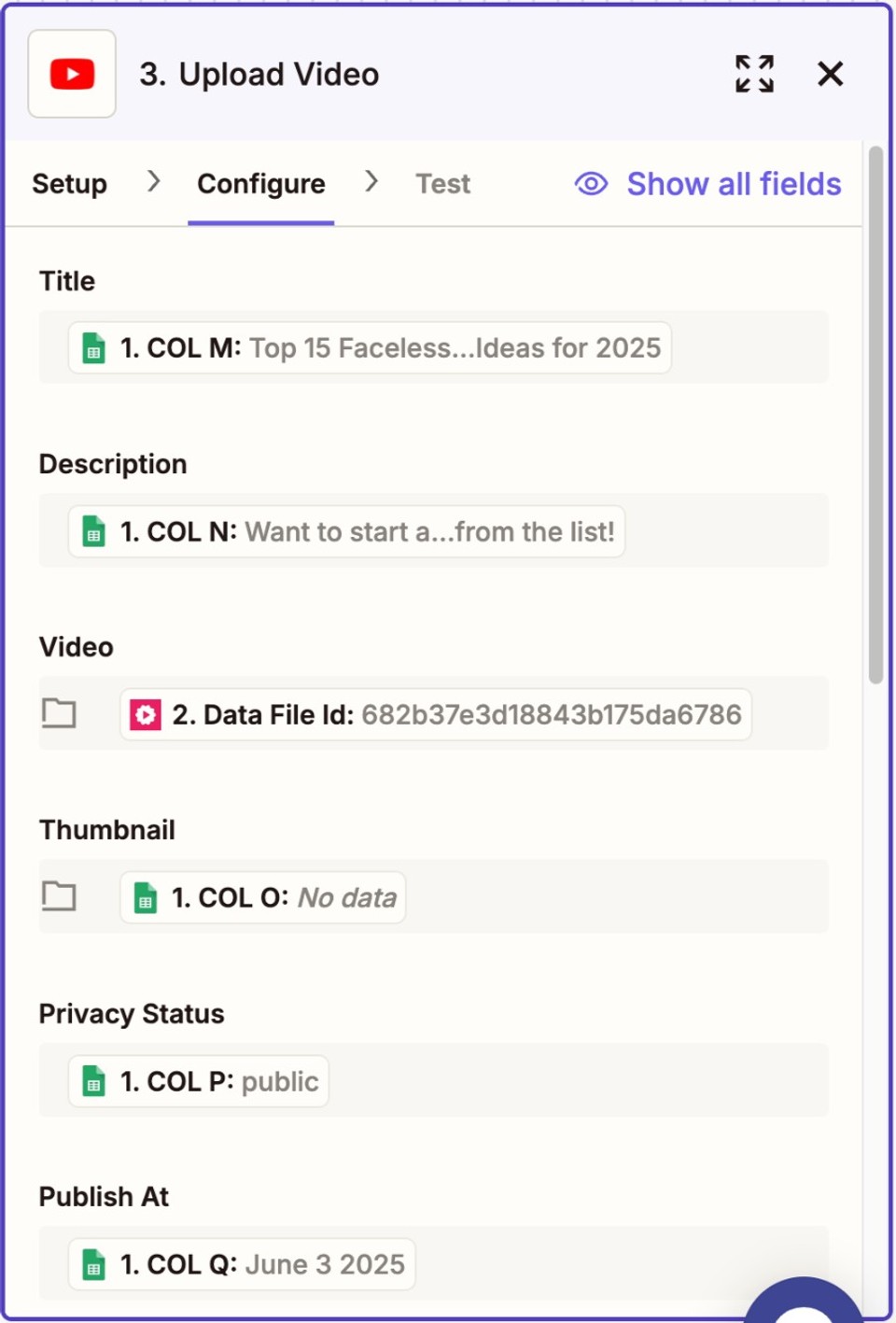
Task: Click the chevron after Setup
Action: [x=154, y=181]
